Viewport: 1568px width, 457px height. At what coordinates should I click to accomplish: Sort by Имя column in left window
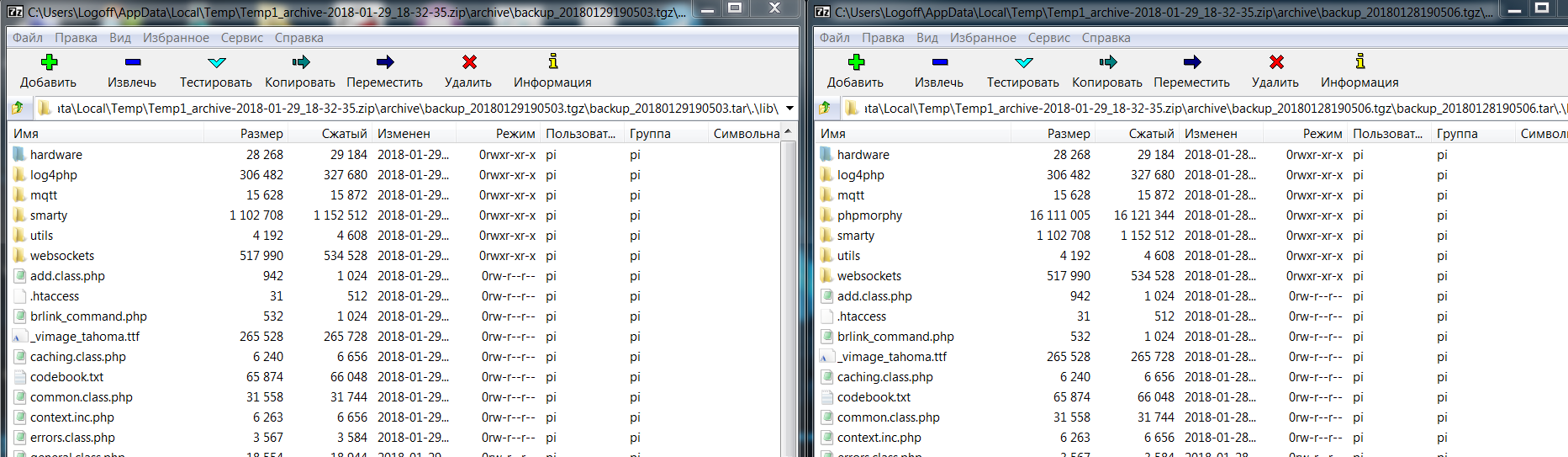[106, 133]
